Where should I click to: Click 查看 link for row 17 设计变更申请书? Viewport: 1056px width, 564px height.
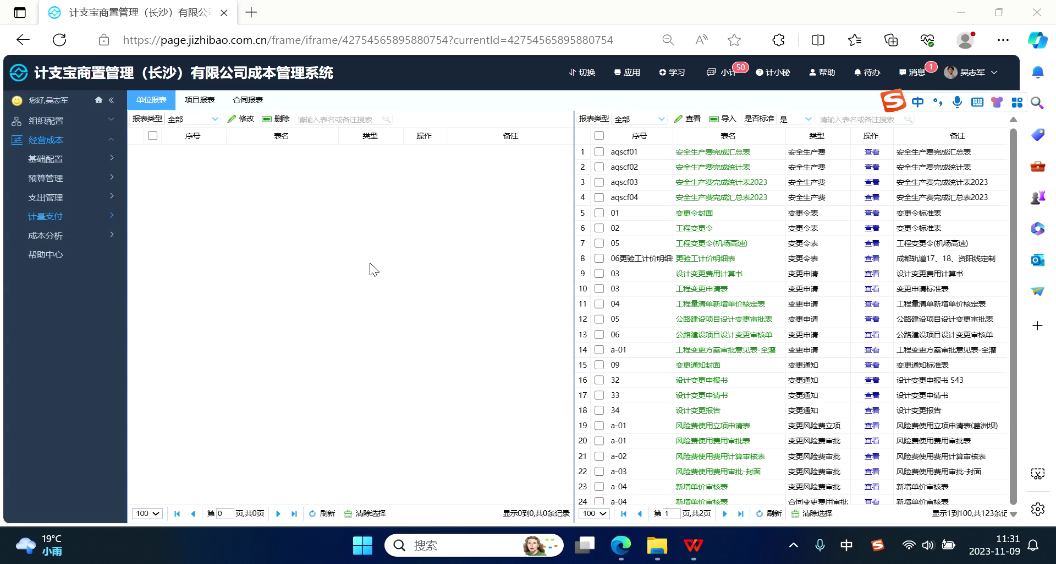871,395
